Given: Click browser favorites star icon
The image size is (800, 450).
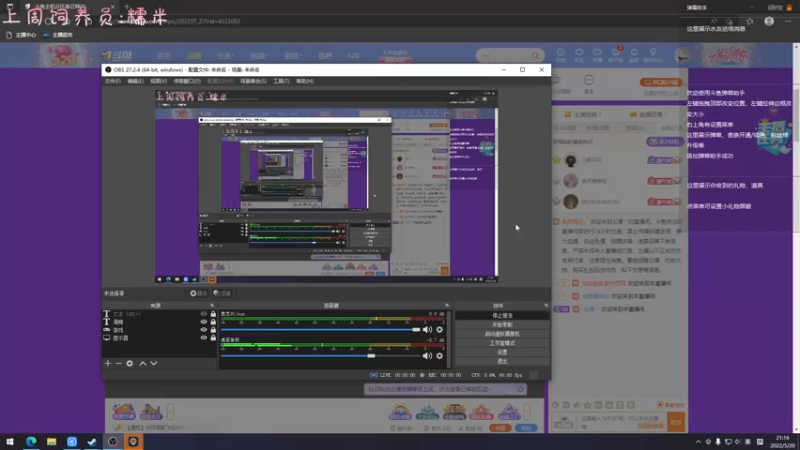Looking at the screenshot, I should point(749,21).
